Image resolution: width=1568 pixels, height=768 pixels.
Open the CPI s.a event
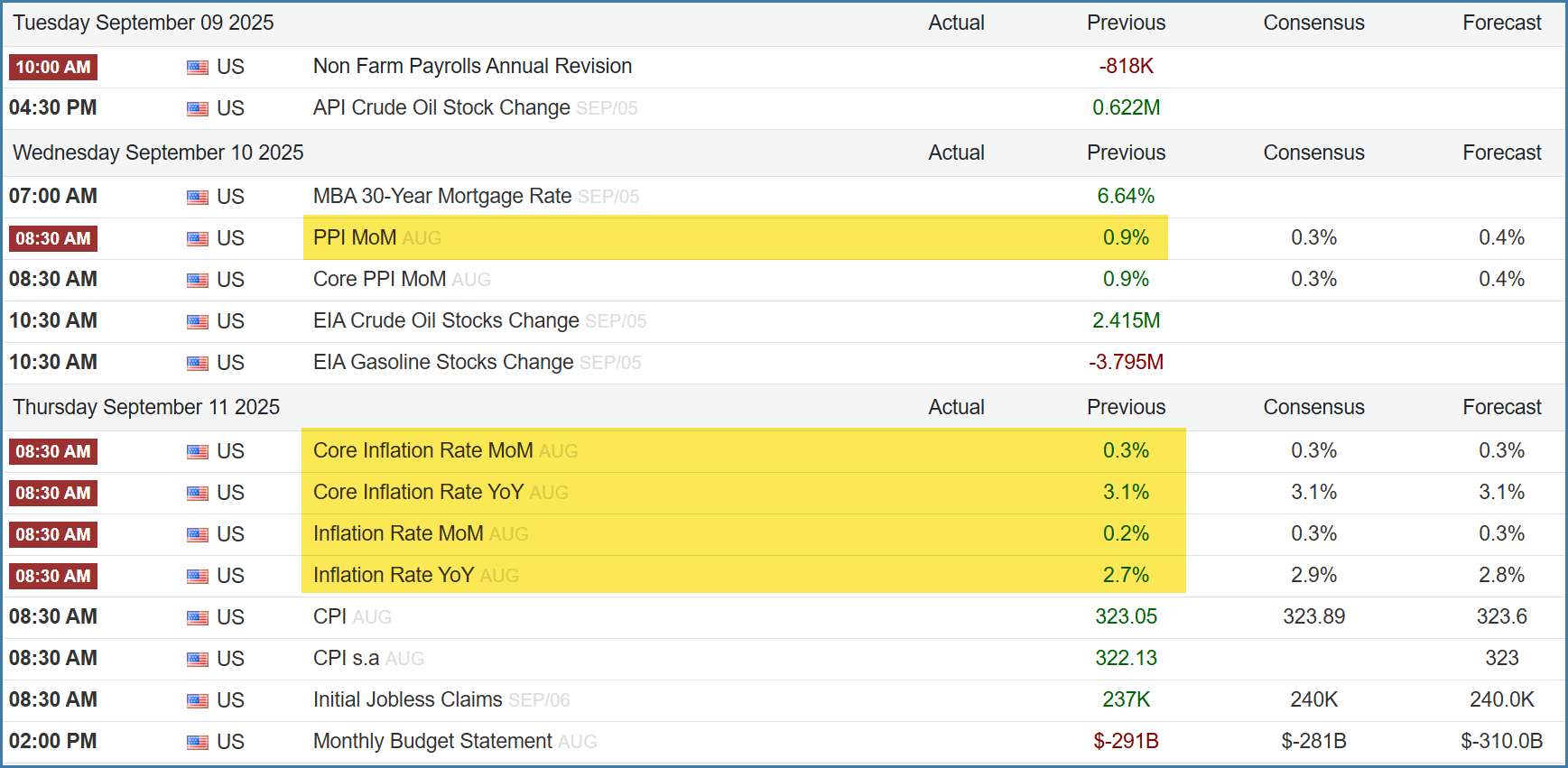(x=346, y=658)
